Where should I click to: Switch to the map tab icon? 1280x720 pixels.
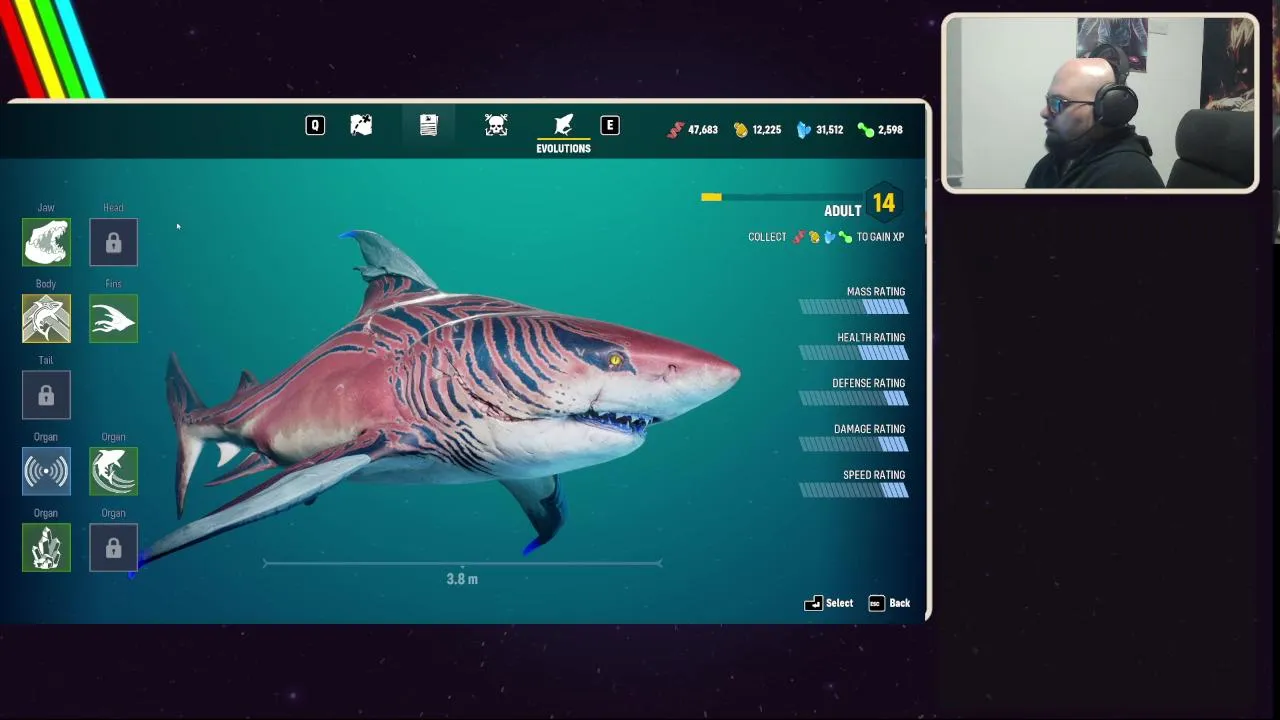click(361, 125)
